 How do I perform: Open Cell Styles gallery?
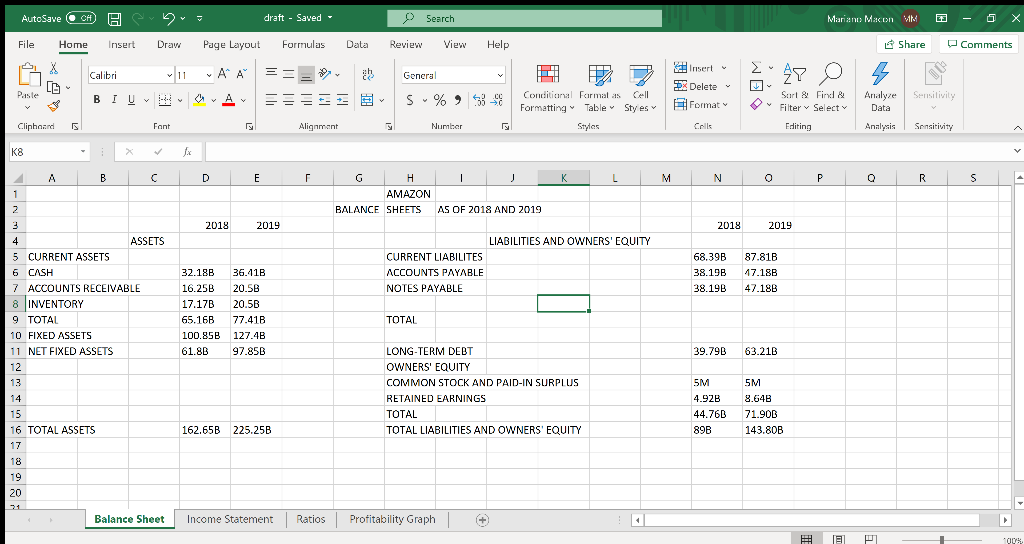pyautogui.click(x=640, y=88)
